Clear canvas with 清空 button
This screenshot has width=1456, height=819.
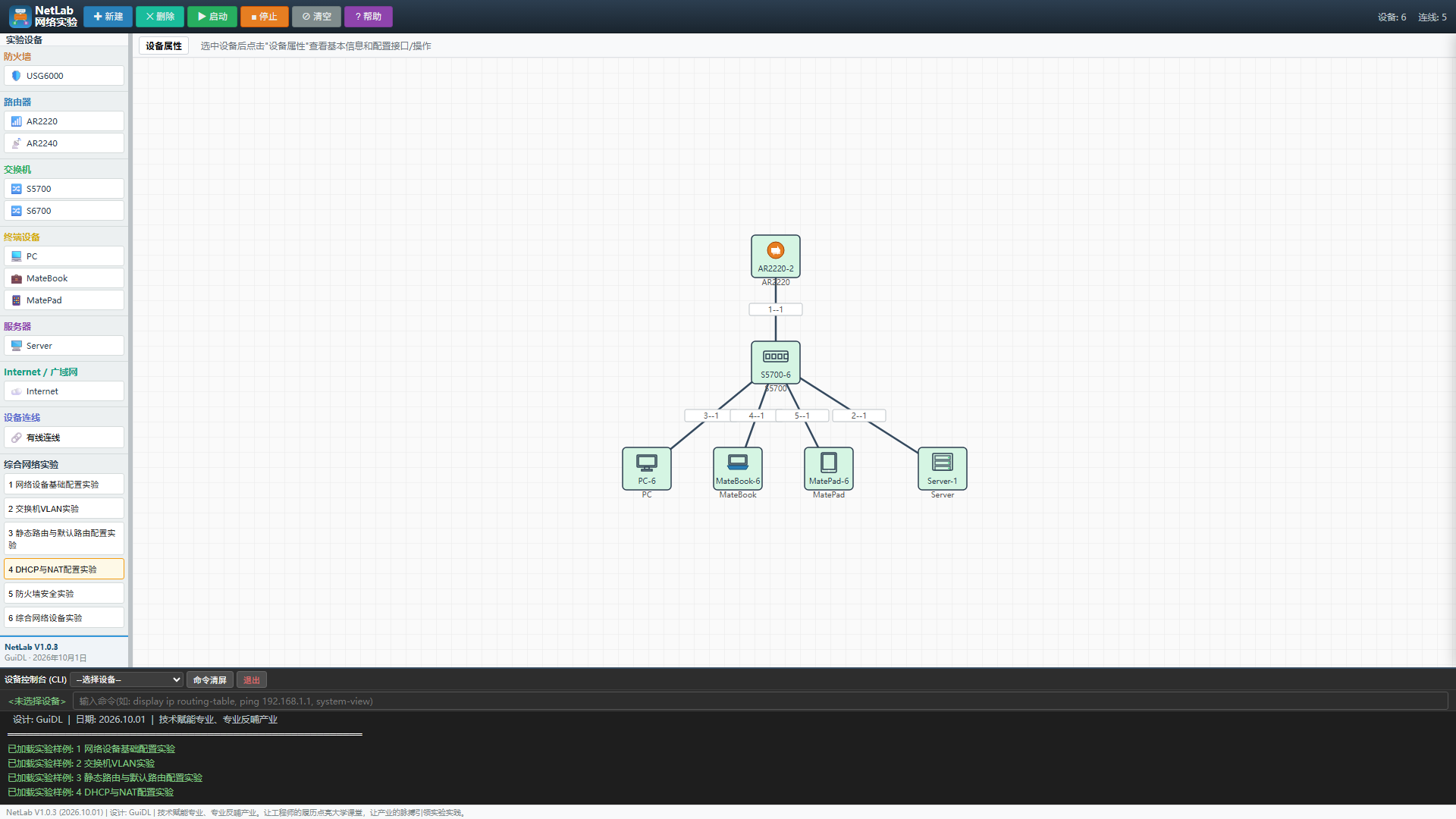click(317, 17)
